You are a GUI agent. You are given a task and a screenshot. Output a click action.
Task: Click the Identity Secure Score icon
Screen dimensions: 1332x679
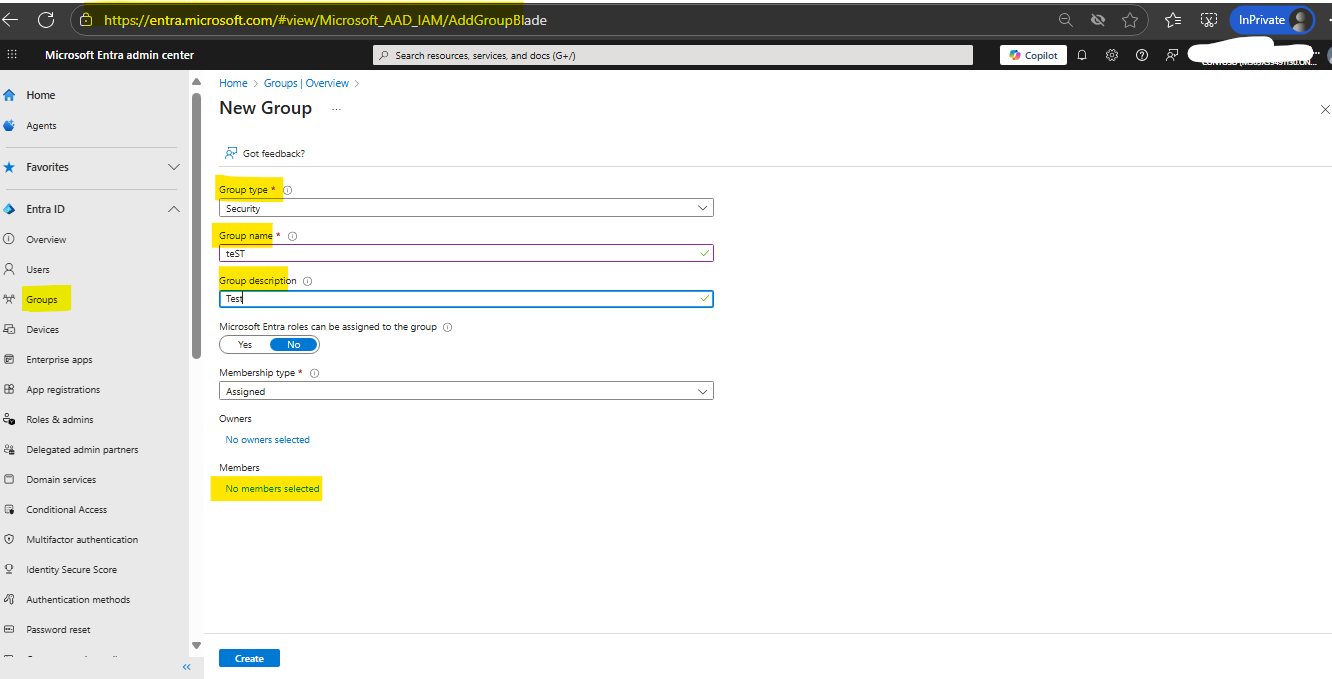(x=9, y=569)
